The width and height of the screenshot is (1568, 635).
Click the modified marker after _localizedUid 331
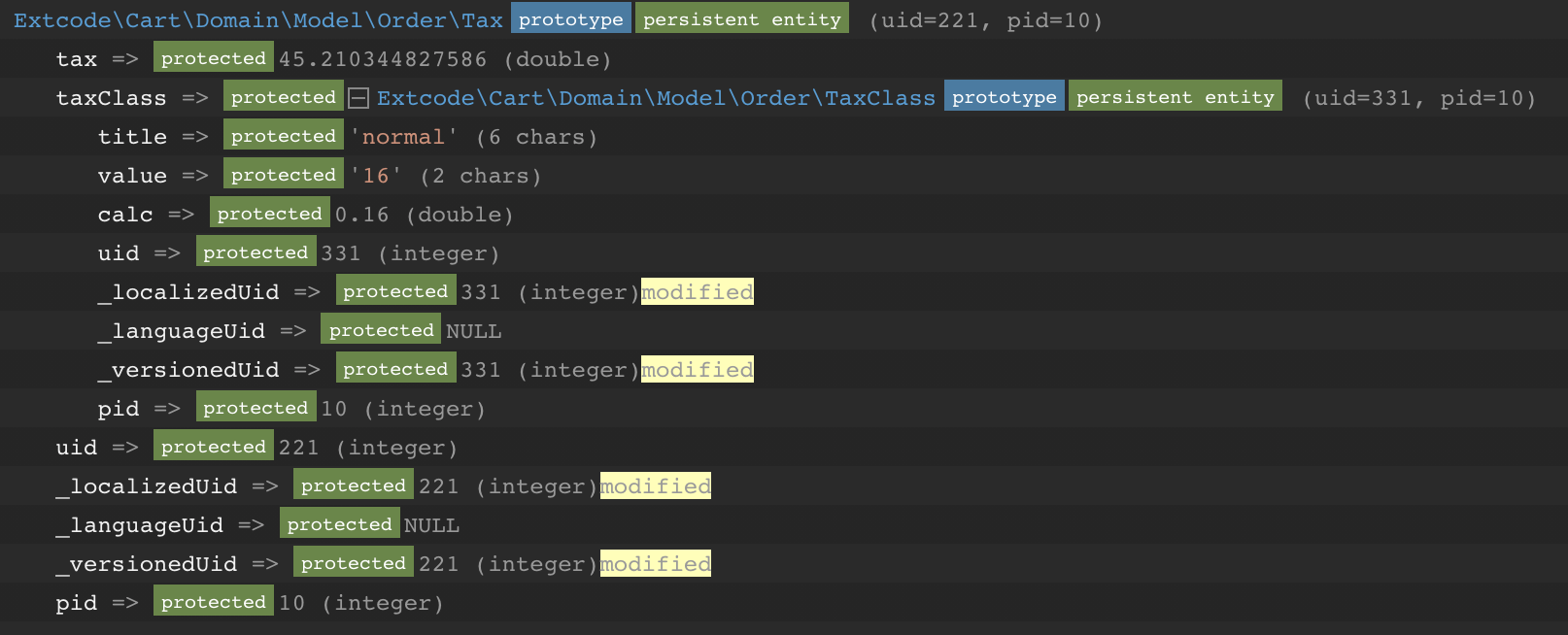(698, 291)
